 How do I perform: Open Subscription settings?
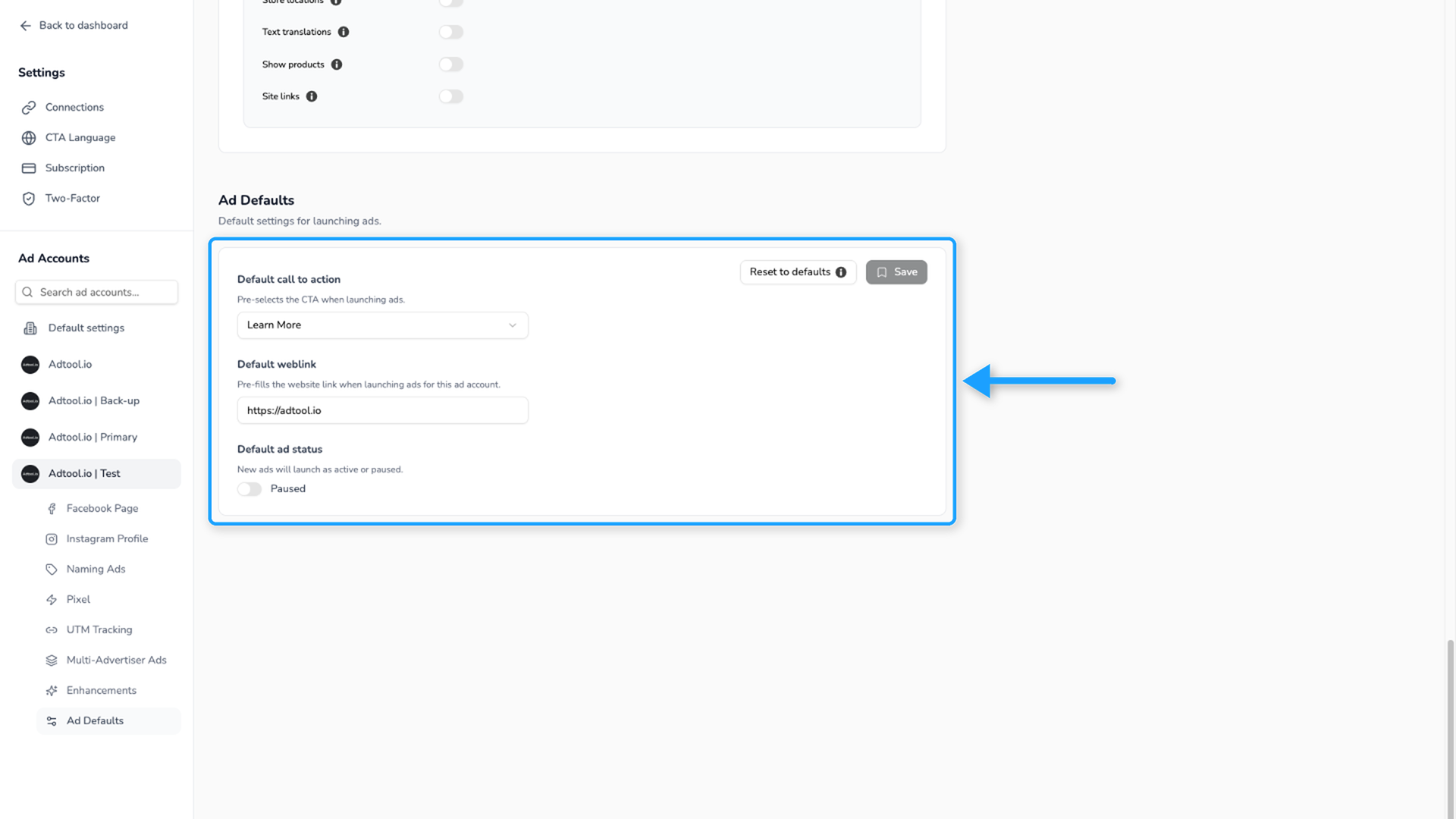[74, 168]
